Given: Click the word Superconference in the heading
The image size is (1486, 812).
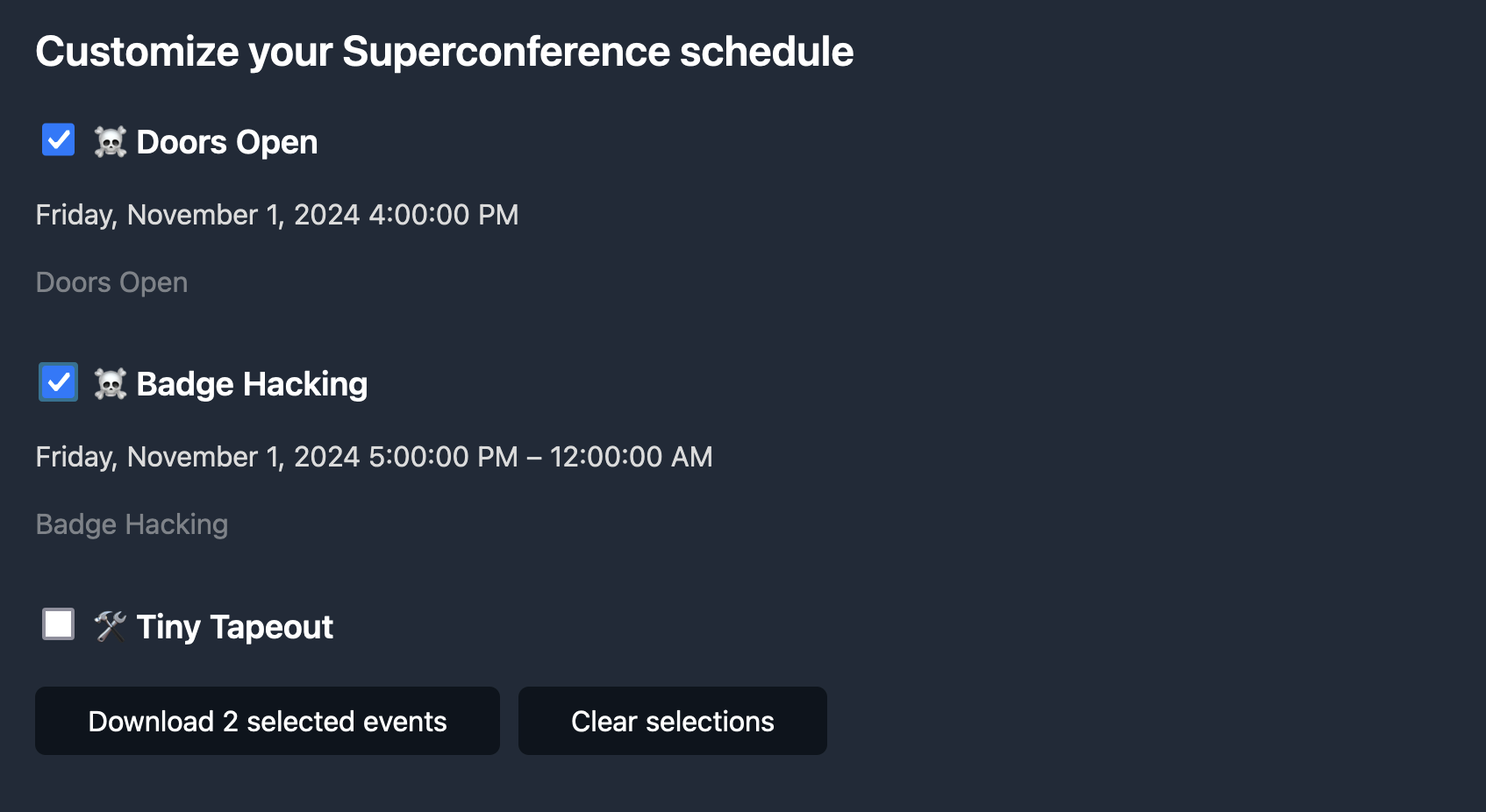Looking at the screenshot, I should (x=506, y=52).
